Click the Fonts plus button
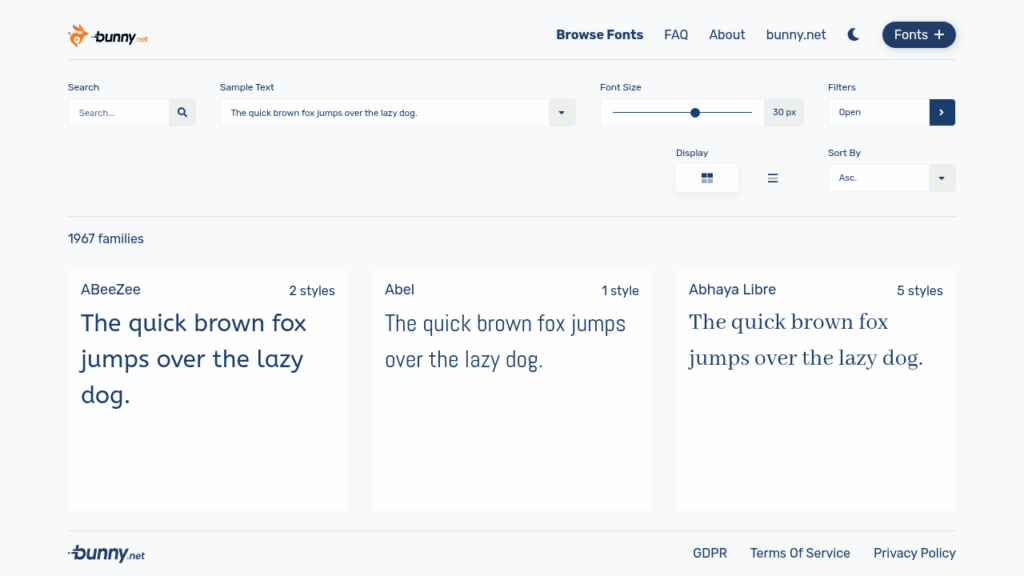The image size is (1024, 576). (919, 35)
